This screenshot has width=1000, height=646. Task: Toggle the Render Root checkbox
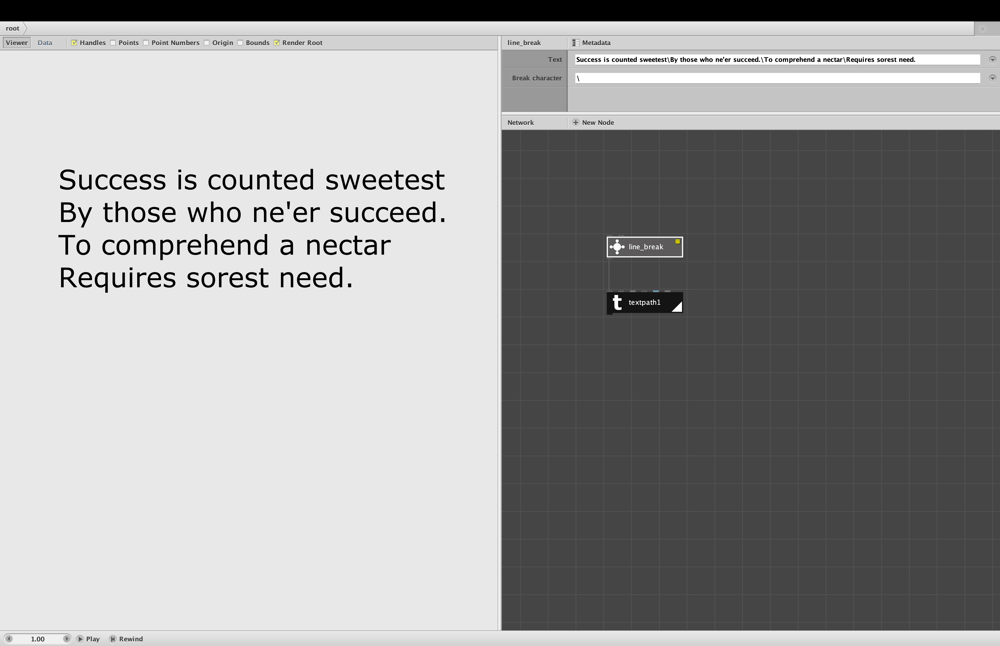(277, 43)
